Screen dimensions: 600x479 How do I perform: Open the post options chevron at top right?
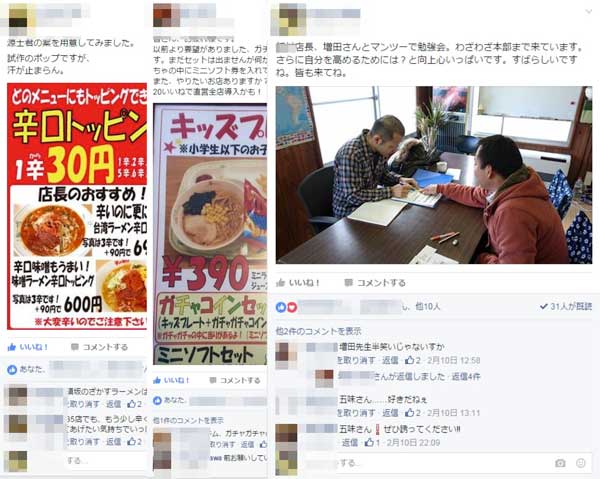589,12
